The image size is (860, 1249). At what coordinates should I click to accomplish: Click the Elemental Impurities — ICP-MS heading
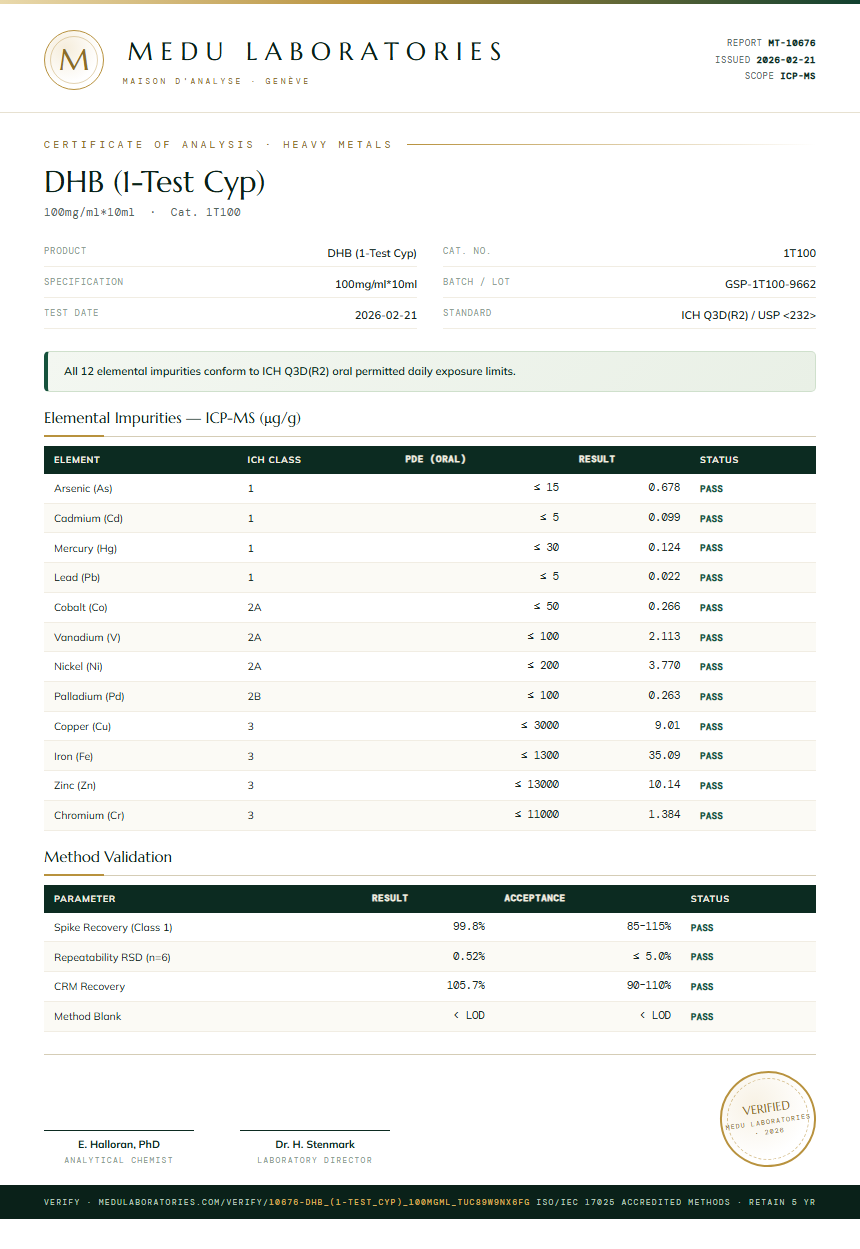(x=172, y=418)
